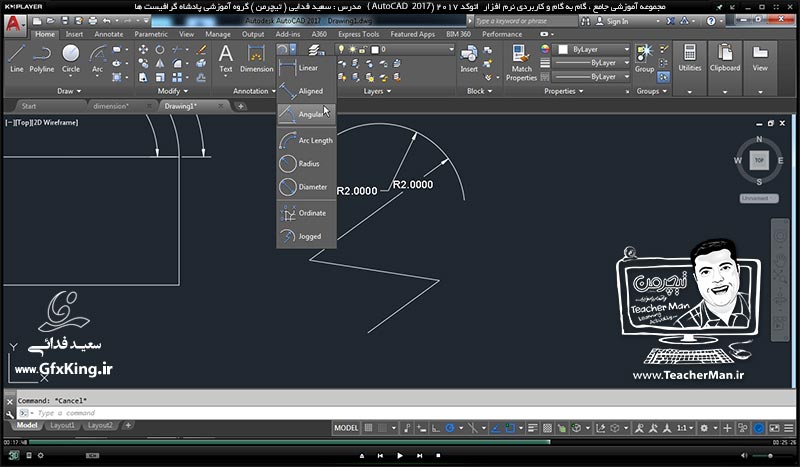Toggle hardware acceleration blue circle icon
This screenshot has height=467, width=800.
click(759, 428)
